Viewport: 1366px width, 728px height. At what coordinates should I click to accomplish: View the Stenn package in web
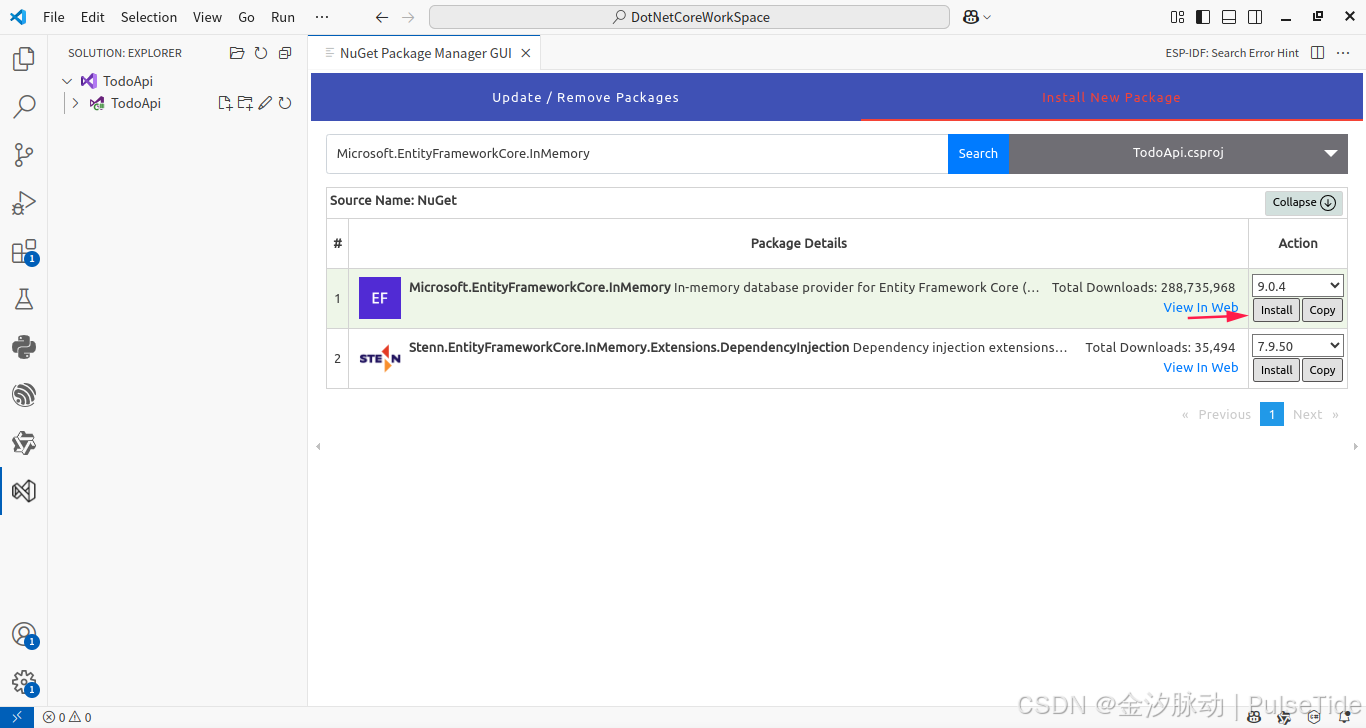[x=1200, y=368]
